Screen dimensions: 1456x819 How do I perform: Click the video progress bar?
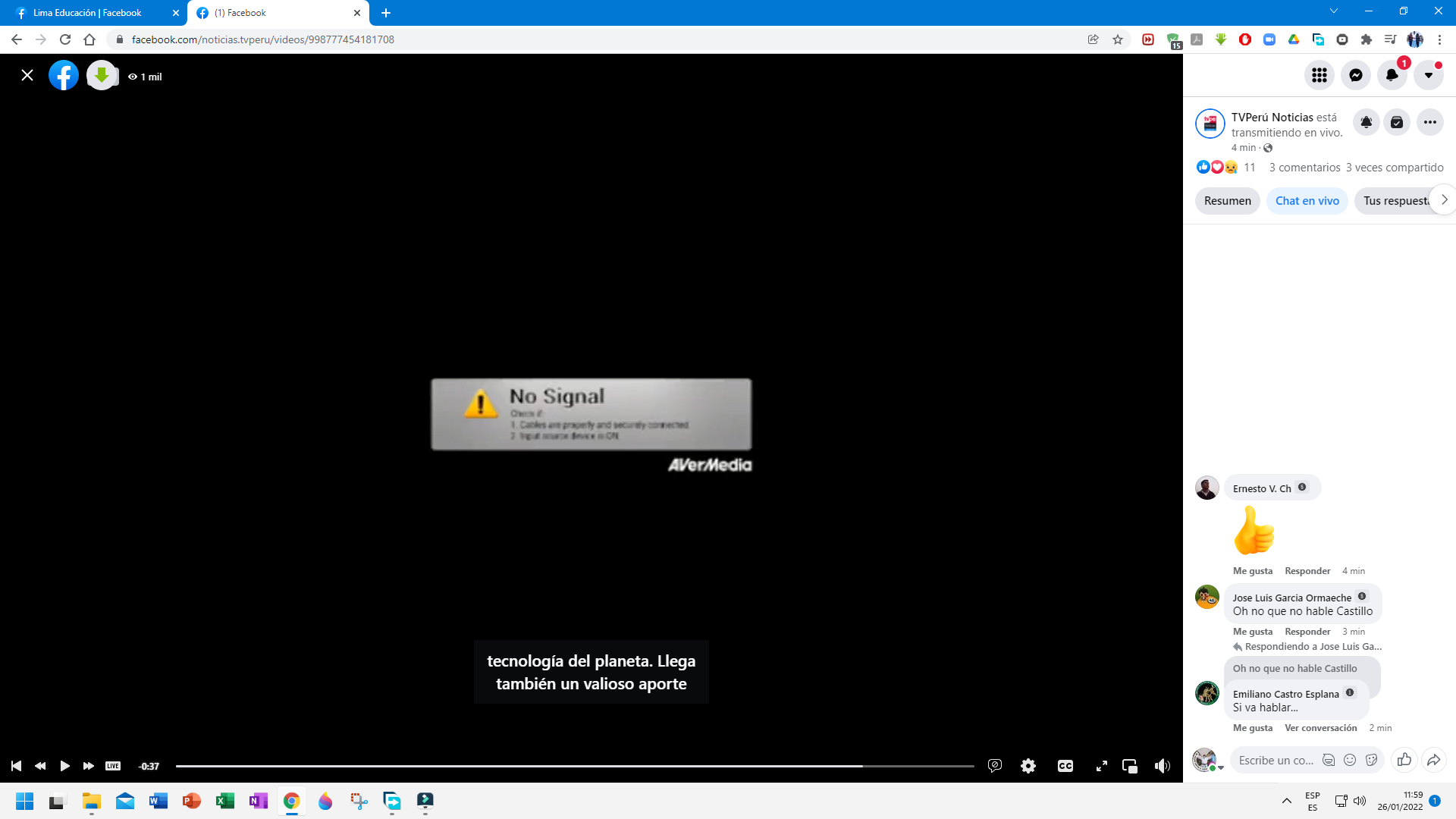[x=531, y=766]
